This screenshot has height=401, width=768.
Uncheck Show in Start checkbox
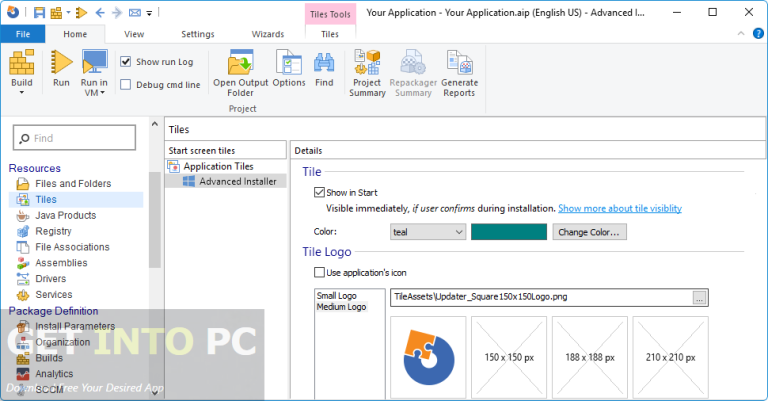tap(319, 192)
